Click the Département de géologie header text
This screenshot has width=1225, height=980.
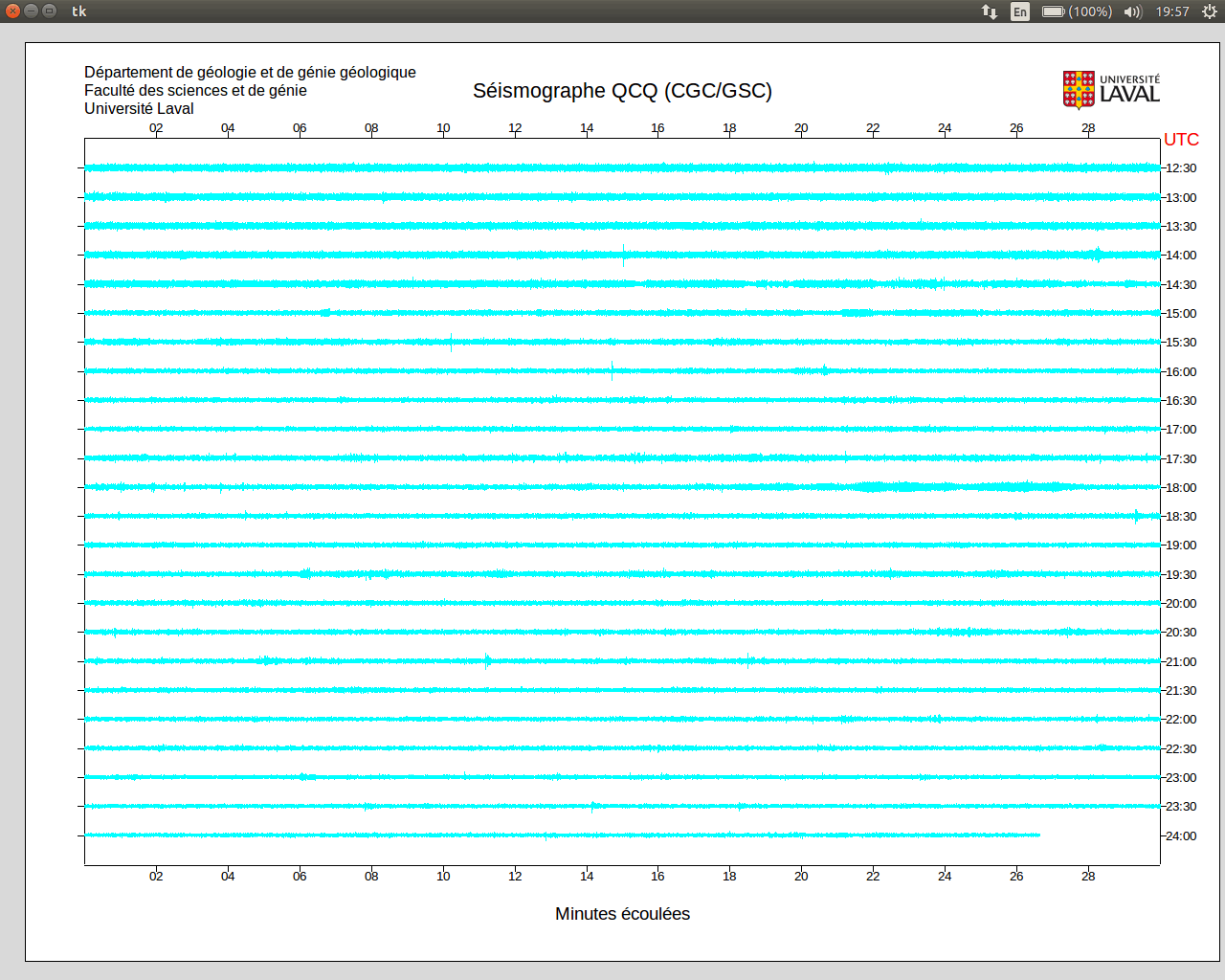(250, 73)
